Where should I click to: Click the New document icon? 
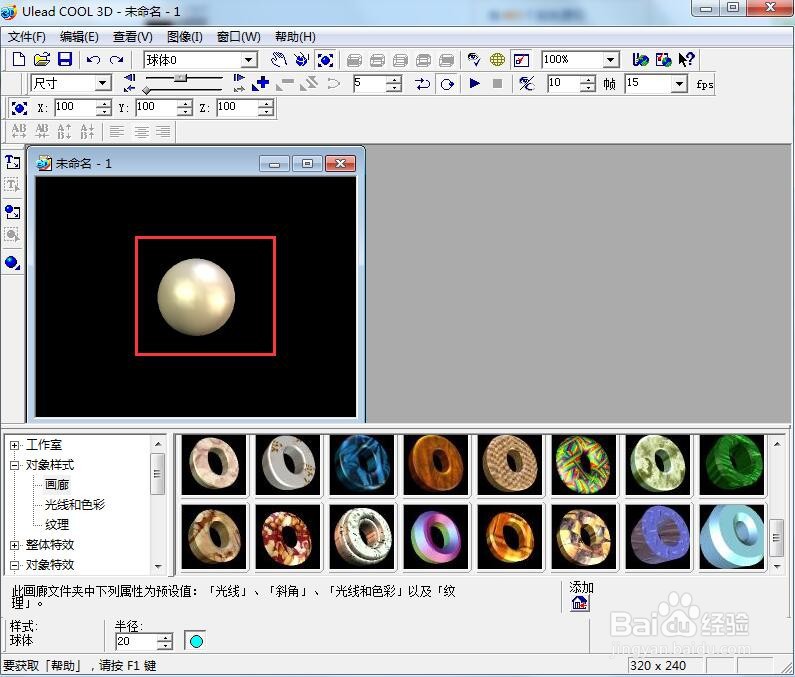tap(19, 60)
